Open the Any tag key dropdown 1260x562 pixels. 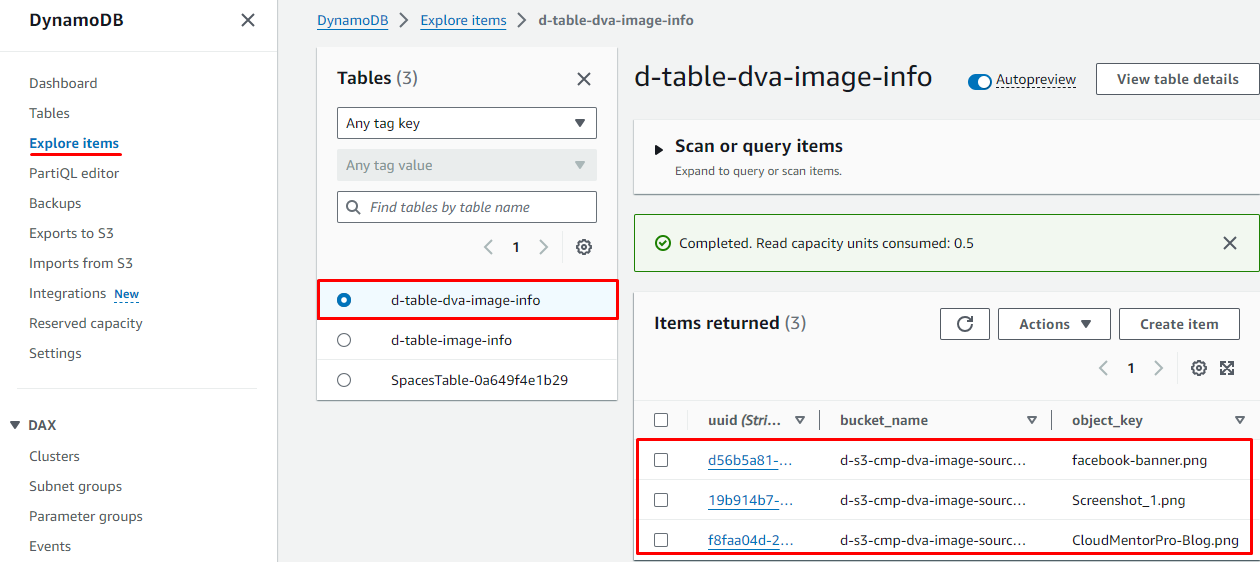(x=467, y=123)
